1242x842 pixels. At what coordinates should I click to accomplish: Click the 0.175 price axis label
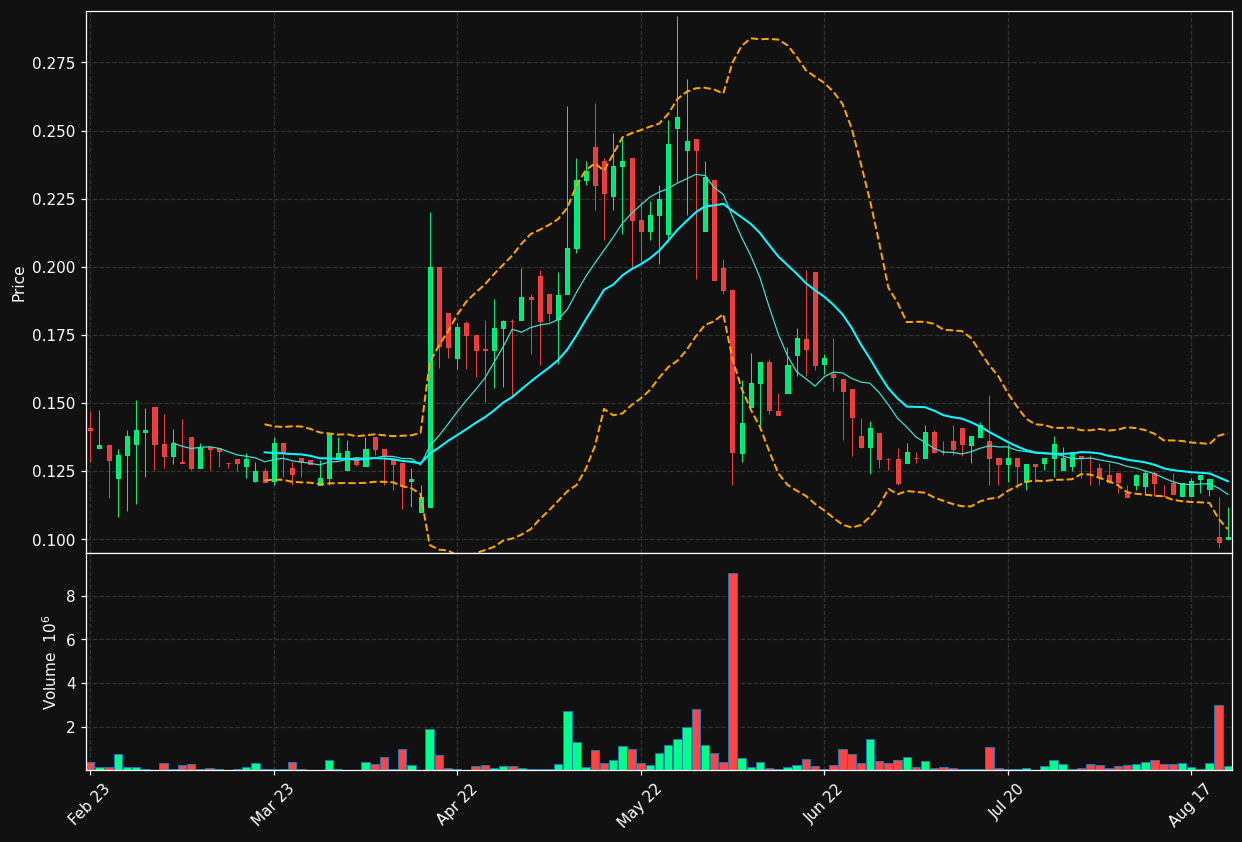55,335
